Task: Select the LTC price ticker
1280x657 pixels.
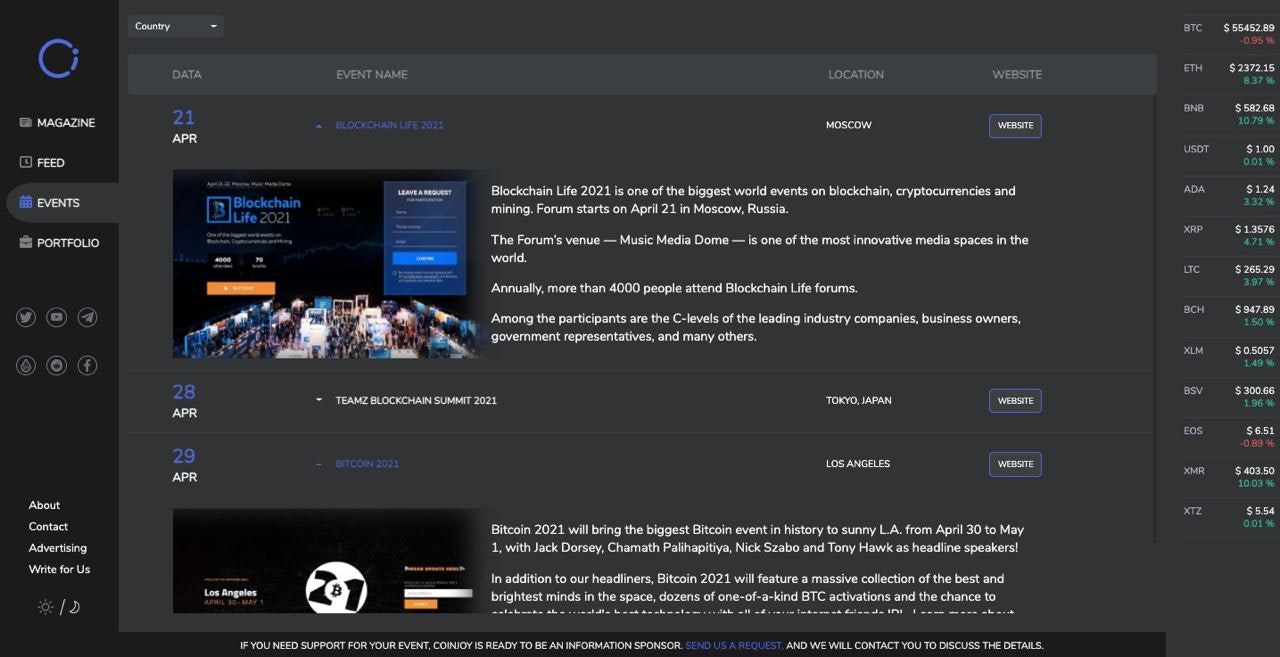Action: pyautogui.click(x=1229, y=275)
